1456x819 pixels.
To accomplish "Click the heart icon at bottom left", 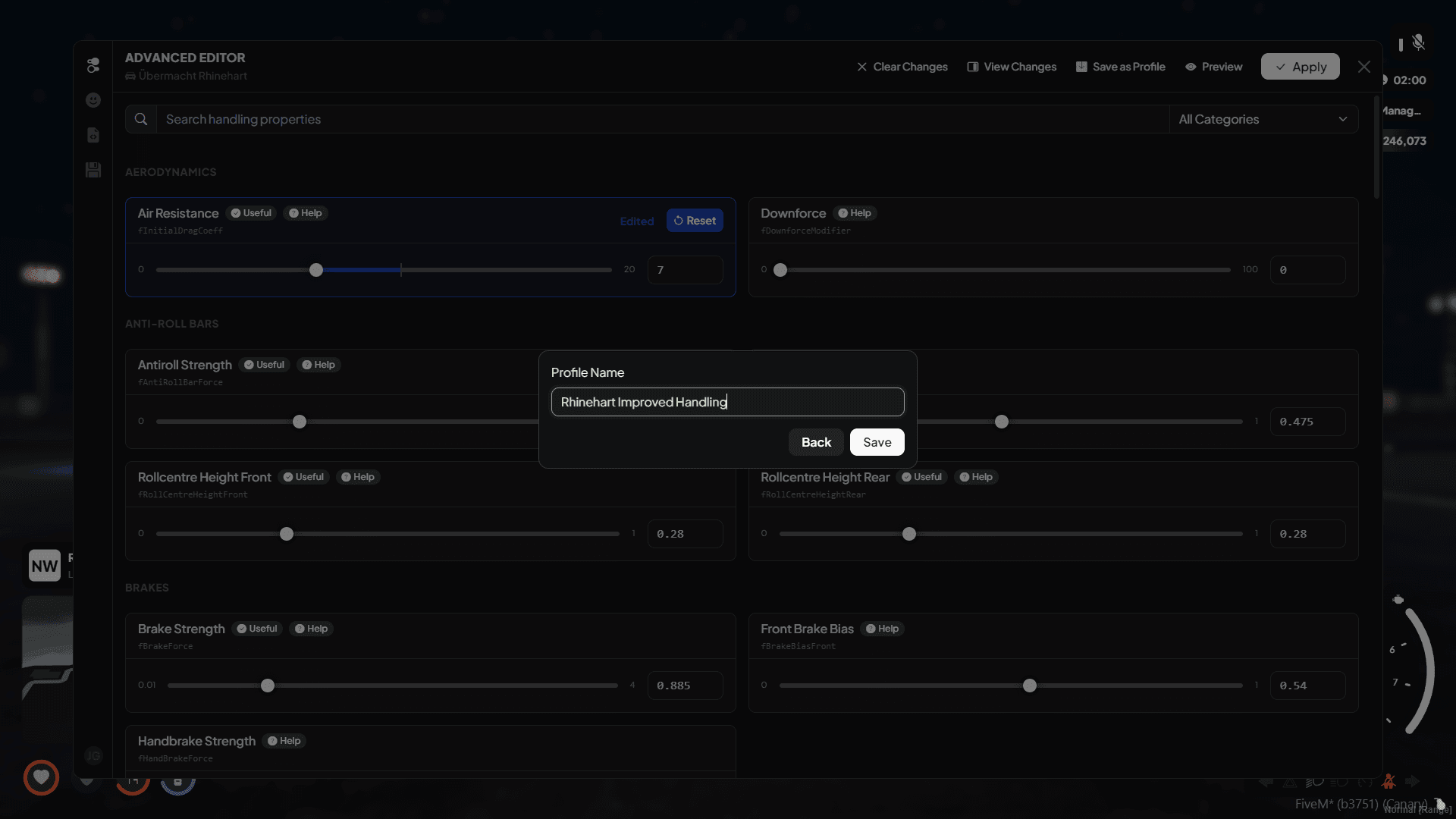I will pyautogui.click(x=41, y=777).
